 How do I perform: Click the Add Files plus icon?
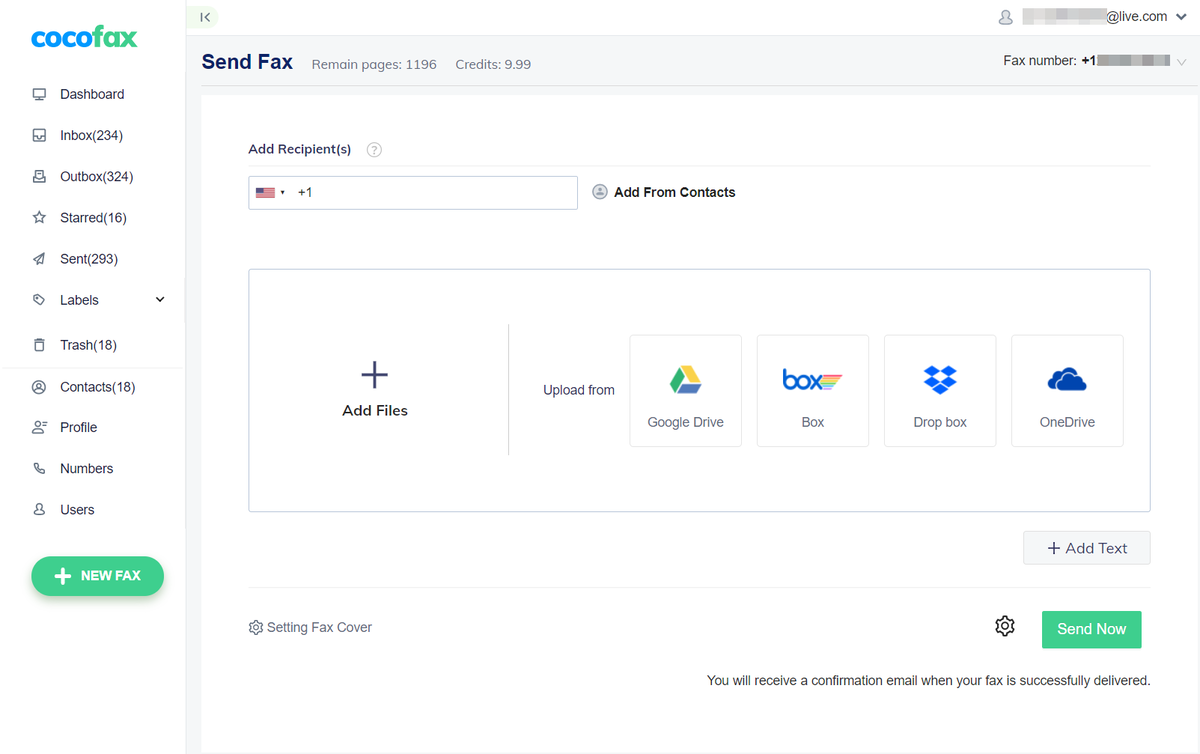point(374,376)
